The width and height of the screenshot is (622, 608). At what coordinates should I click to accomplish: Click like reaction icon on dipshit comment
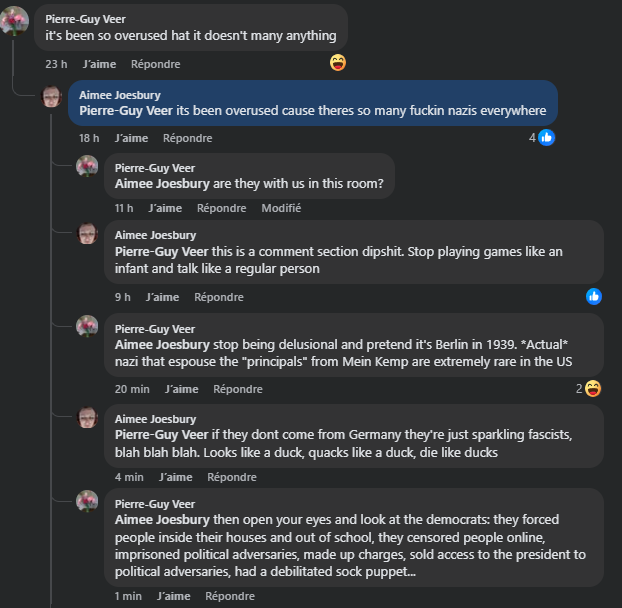coord(594,296)
